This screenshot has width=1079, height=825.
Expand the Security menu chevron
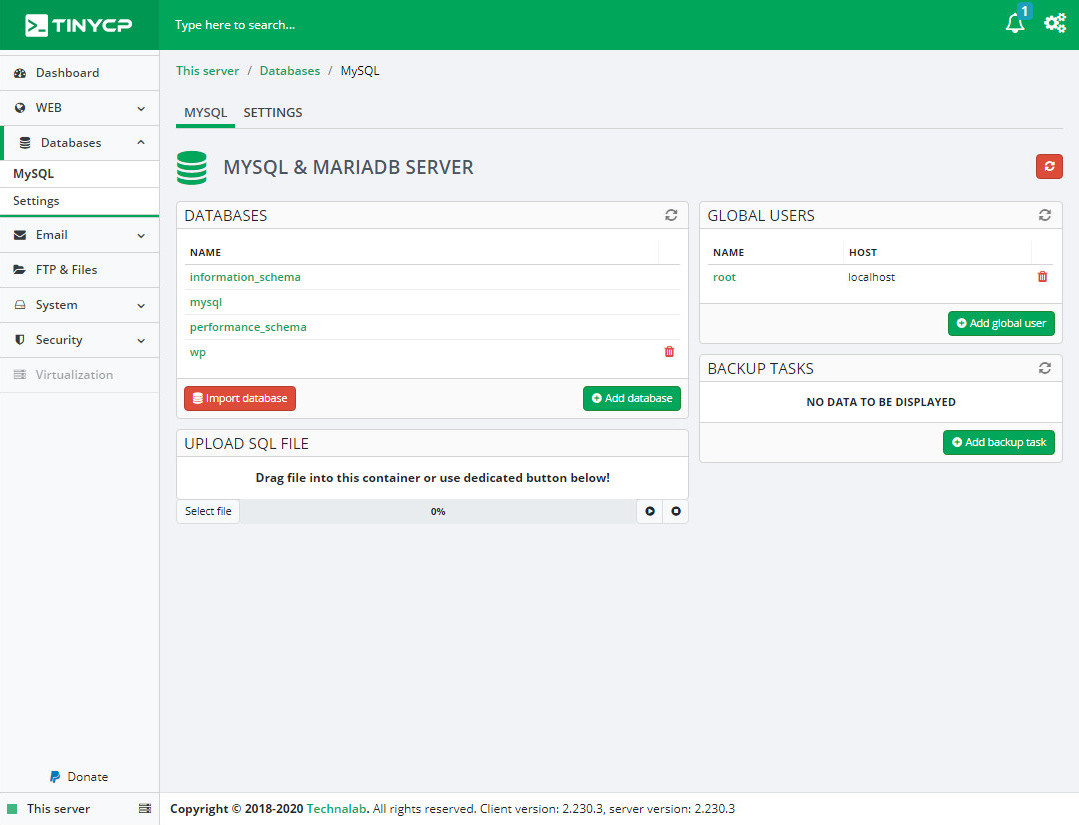pos(141,341)
